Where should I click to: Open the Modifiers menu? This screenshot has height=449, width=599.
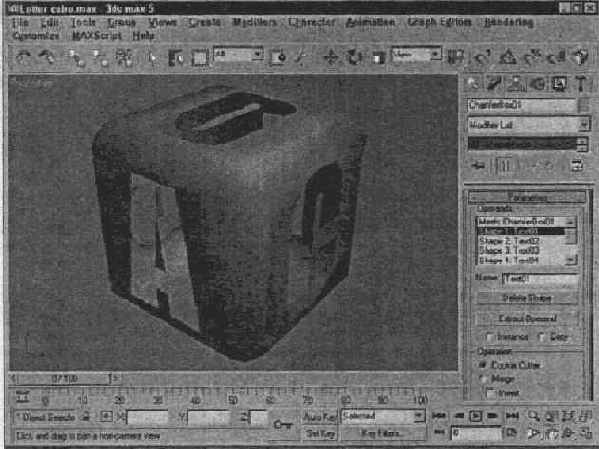tap(254, 22)
